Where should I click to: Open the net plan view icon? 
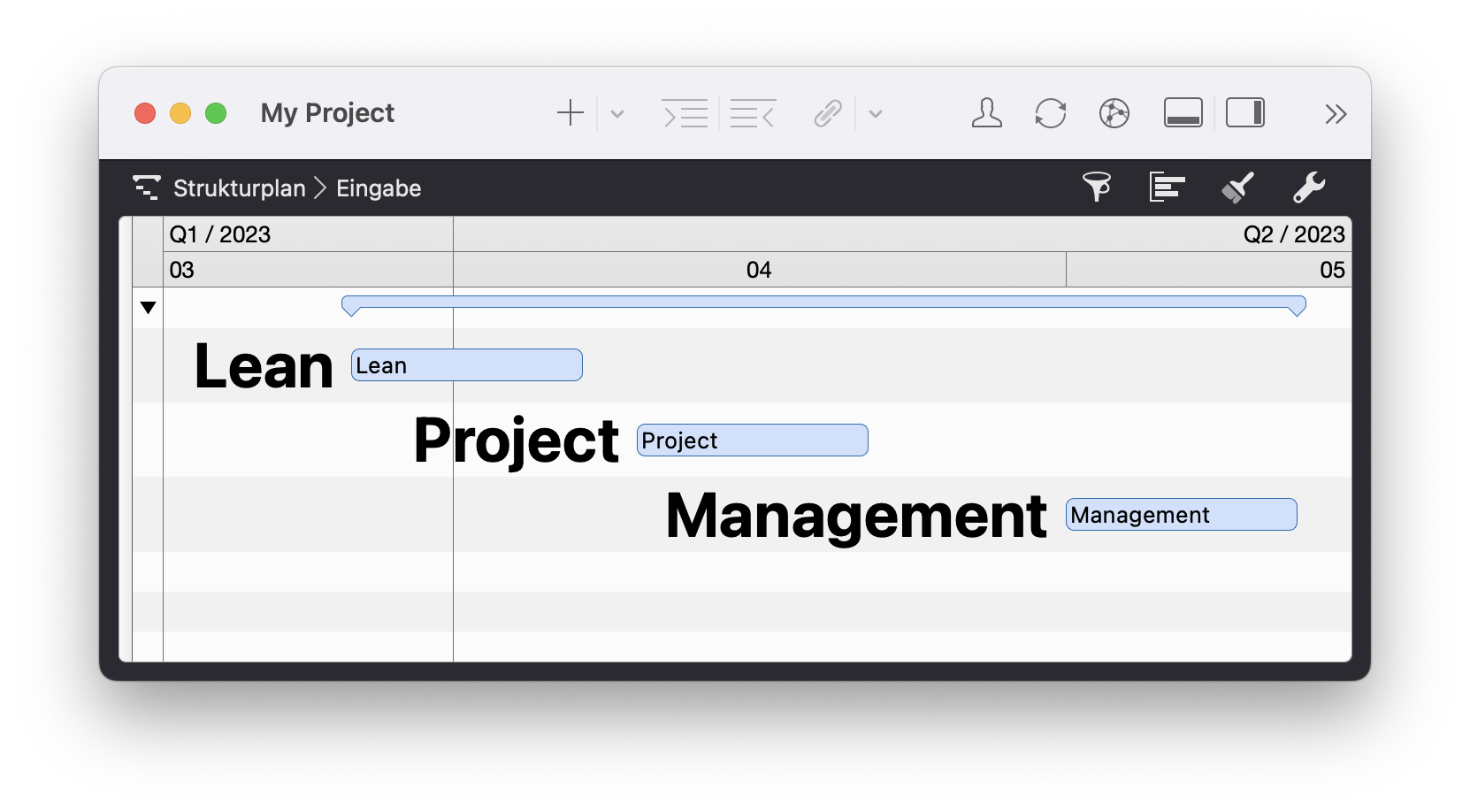(x=1114, y=113)
